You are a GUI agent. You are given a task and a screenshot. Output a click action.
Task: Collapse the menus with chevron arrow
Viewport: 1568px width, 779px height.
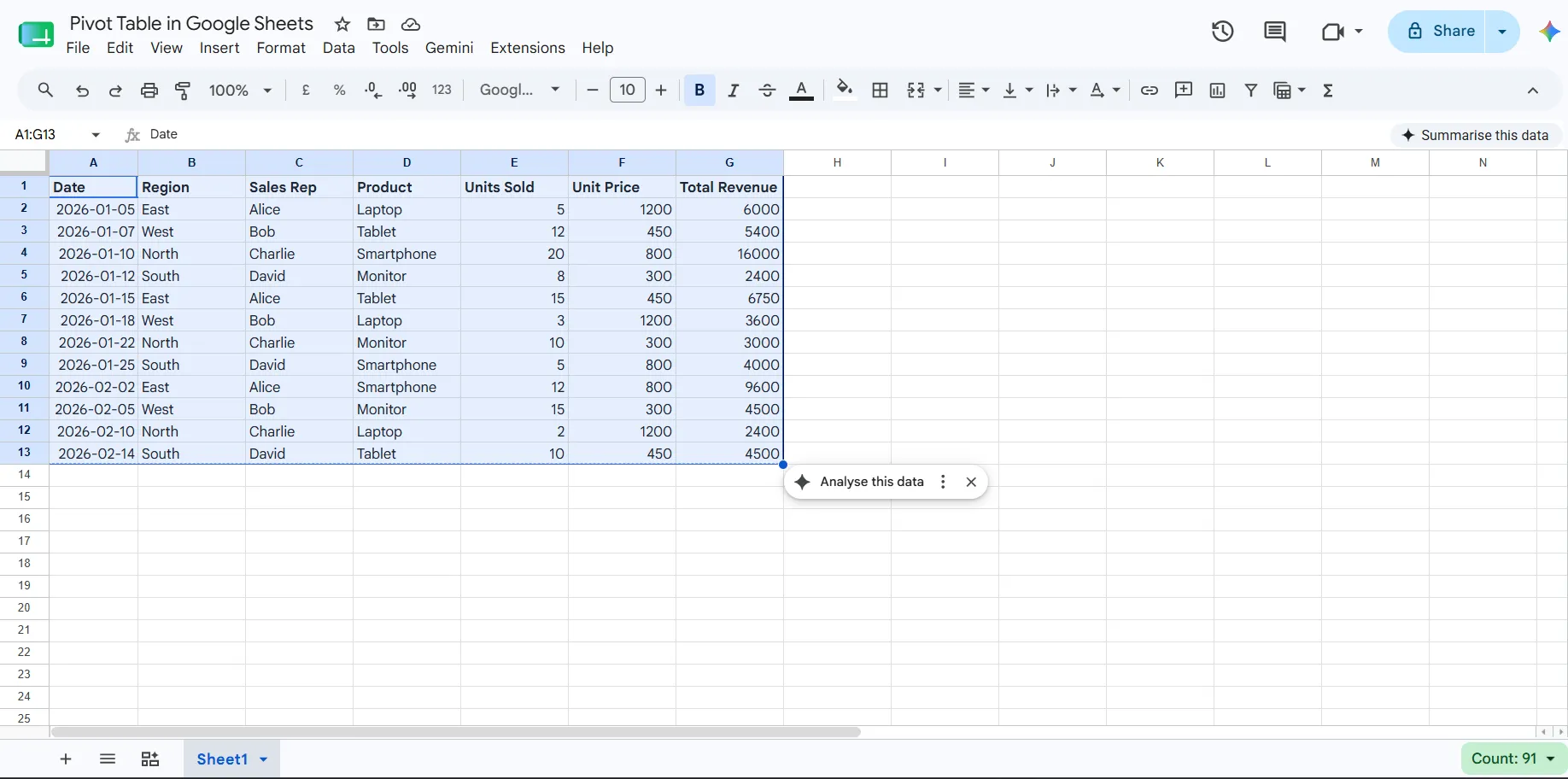coord(1533,91)
